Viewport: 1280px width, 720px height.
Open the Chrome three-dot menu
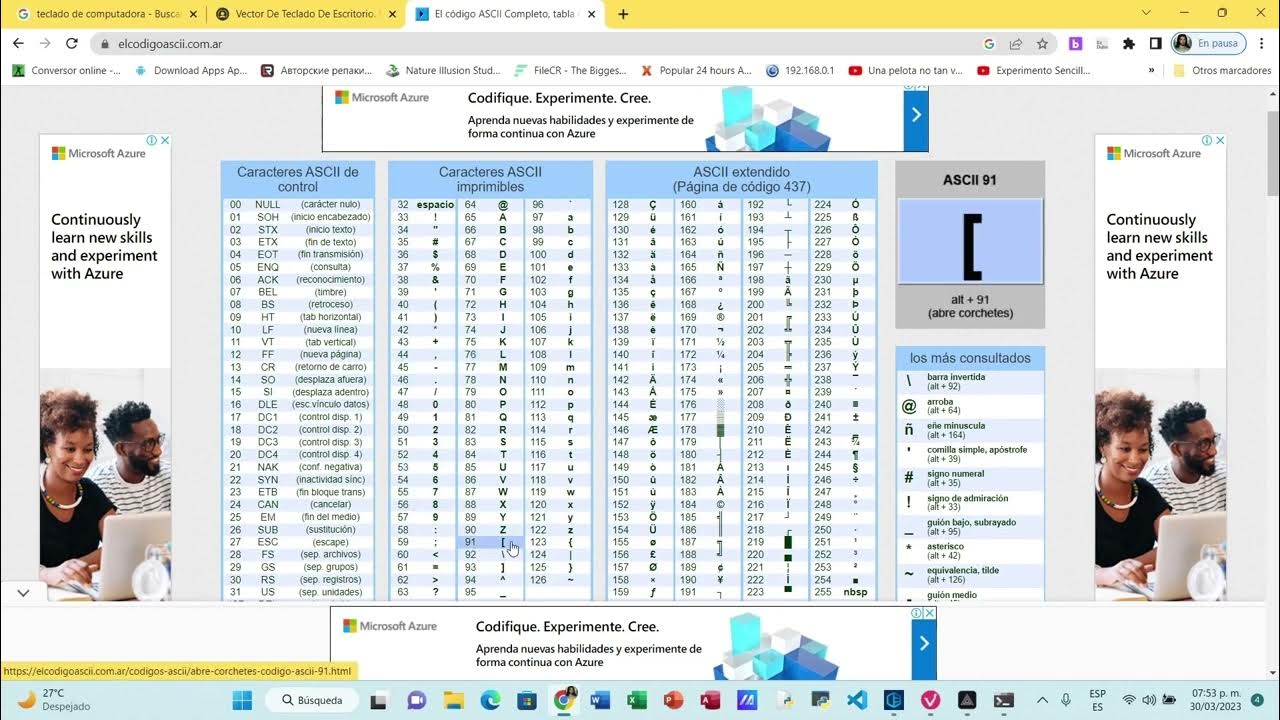click(x=1262, y=44)
